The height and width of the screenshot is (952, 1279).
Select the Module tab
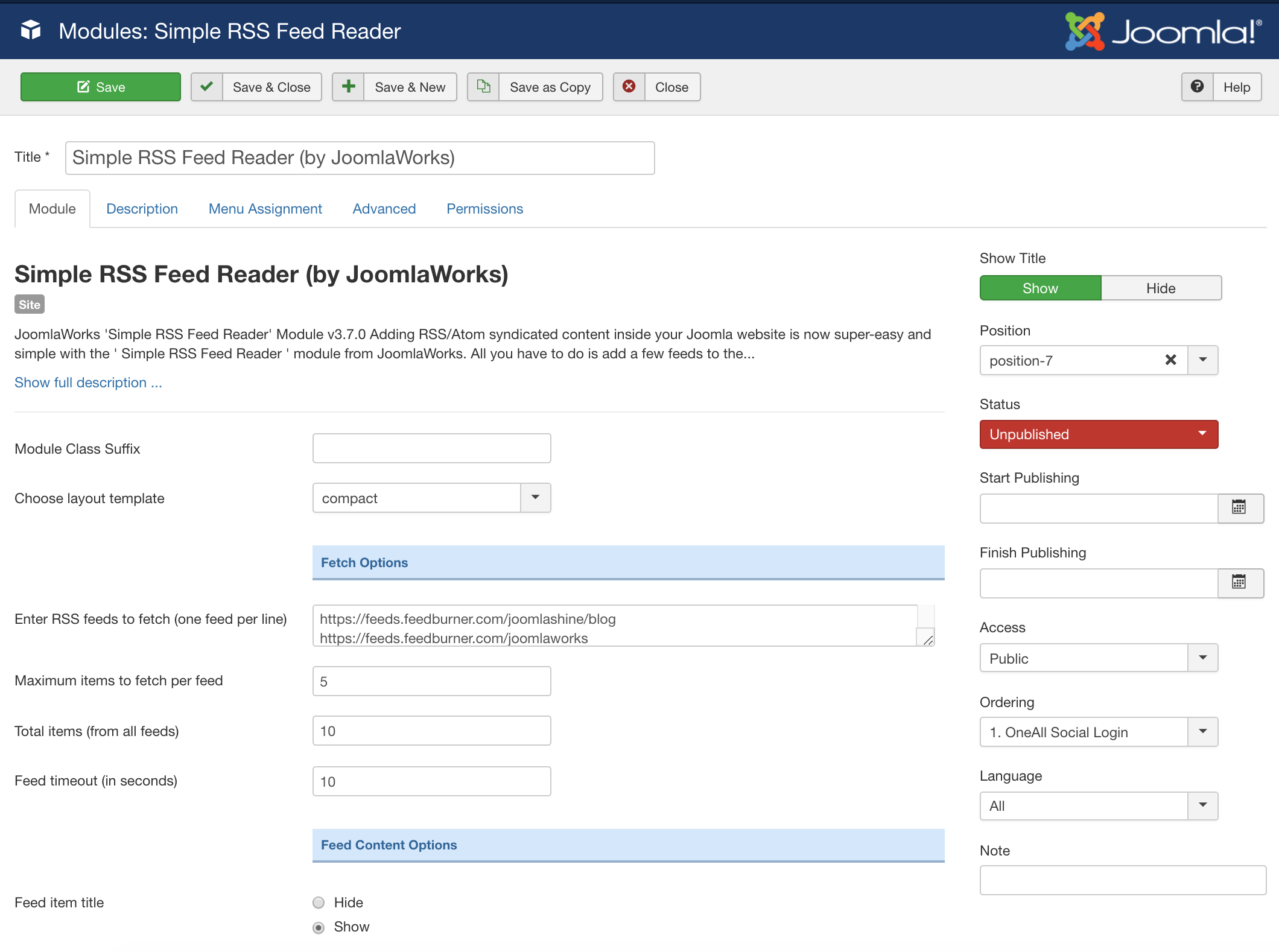coord(52,209)
